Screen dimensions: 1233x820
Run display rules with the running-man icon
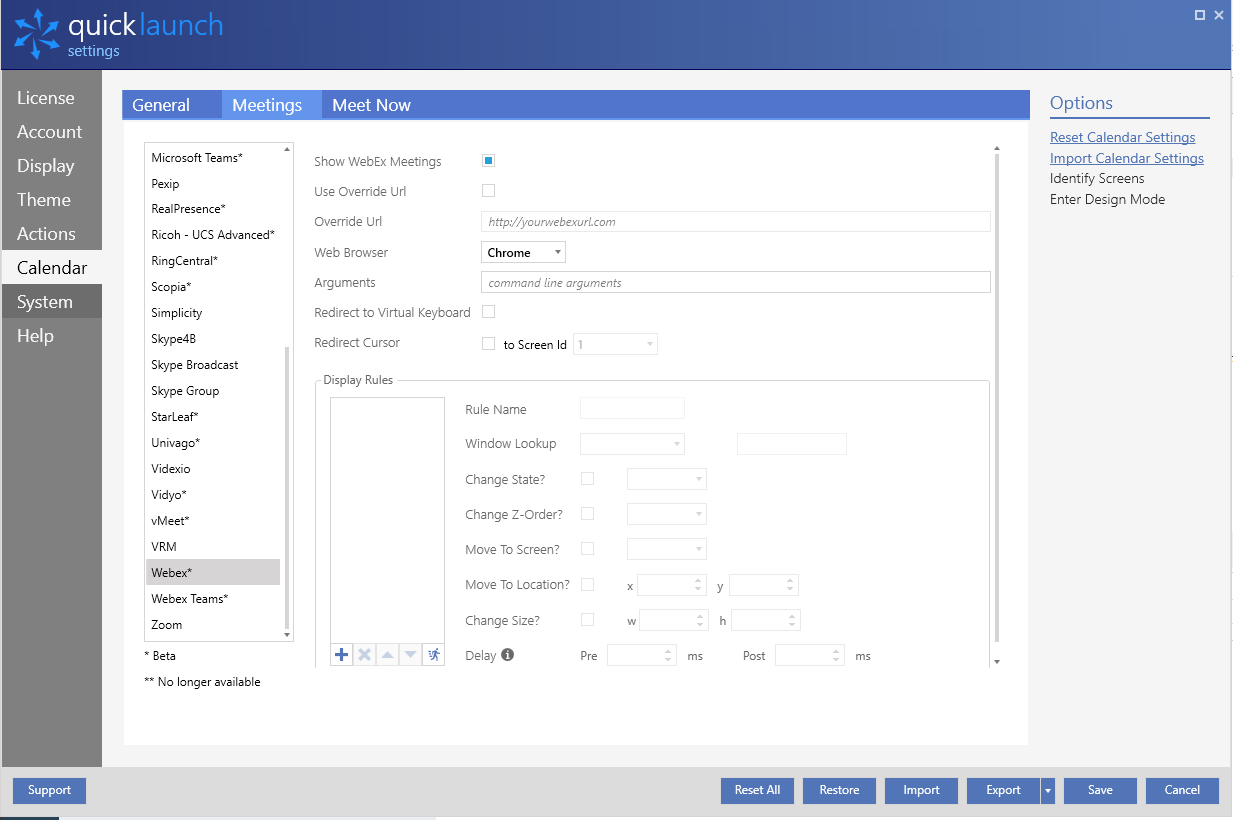pyautogui.click(x=433, y=655)
